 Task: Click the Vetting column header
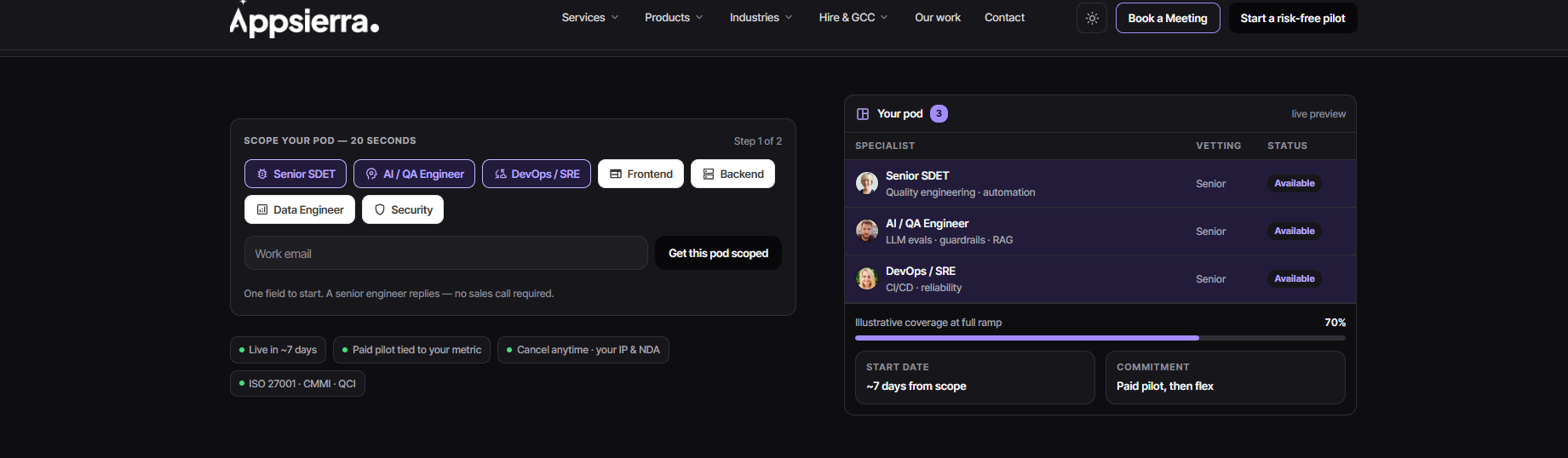[1218, 146]
